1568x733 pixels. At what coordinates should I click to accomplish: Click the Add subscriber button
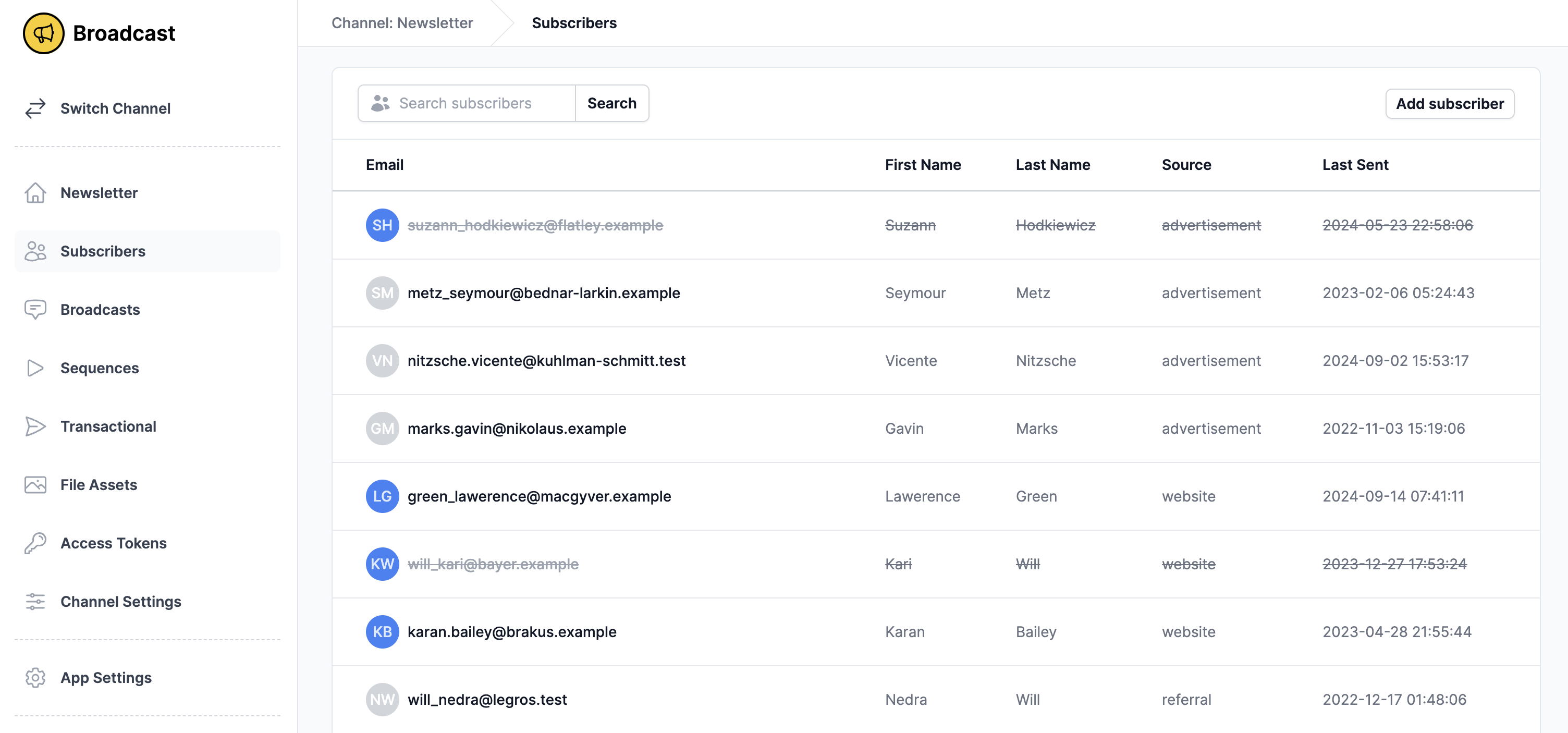[1450, 103]
